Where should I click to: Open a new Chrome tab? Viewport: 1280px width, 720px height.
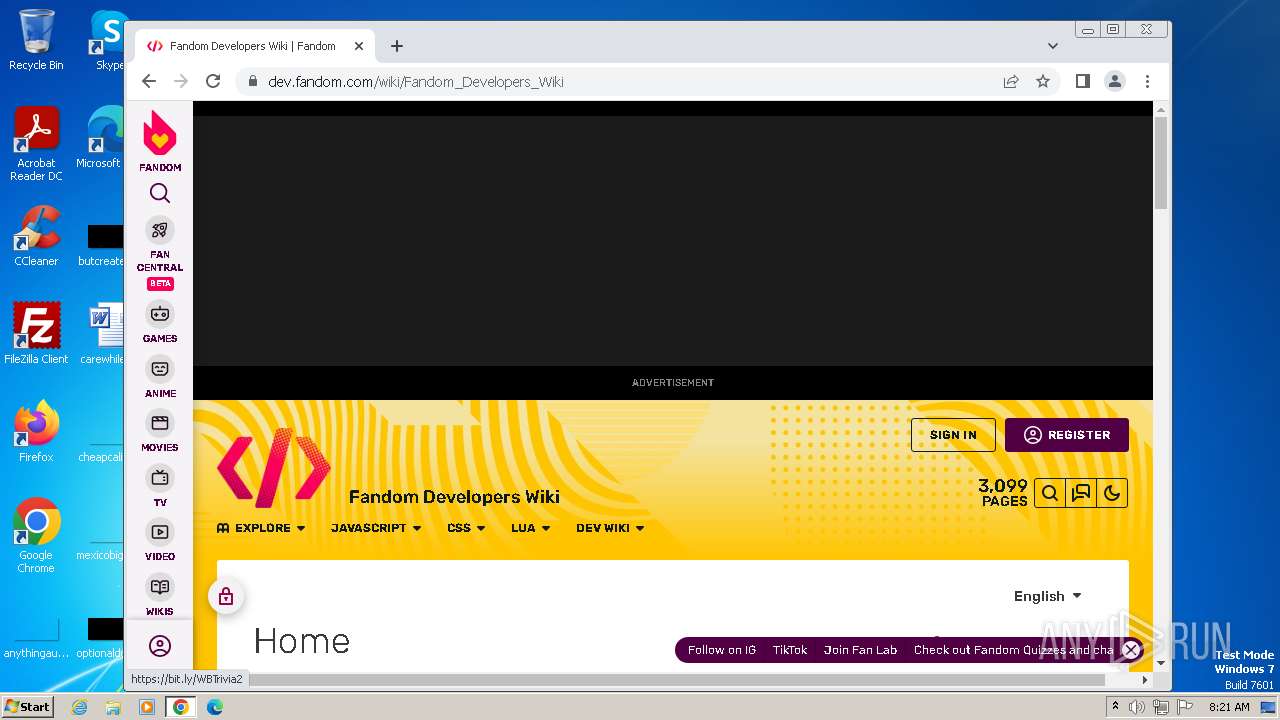pos(397,46)
